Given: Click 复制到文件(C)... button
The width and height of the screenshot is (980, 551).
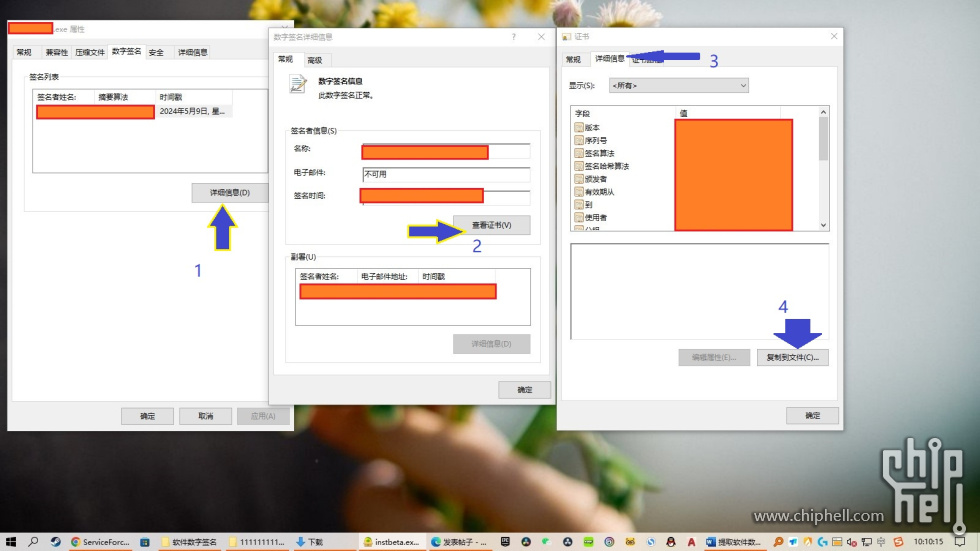Looking at the screenshot, I should [x=792, y=357].
